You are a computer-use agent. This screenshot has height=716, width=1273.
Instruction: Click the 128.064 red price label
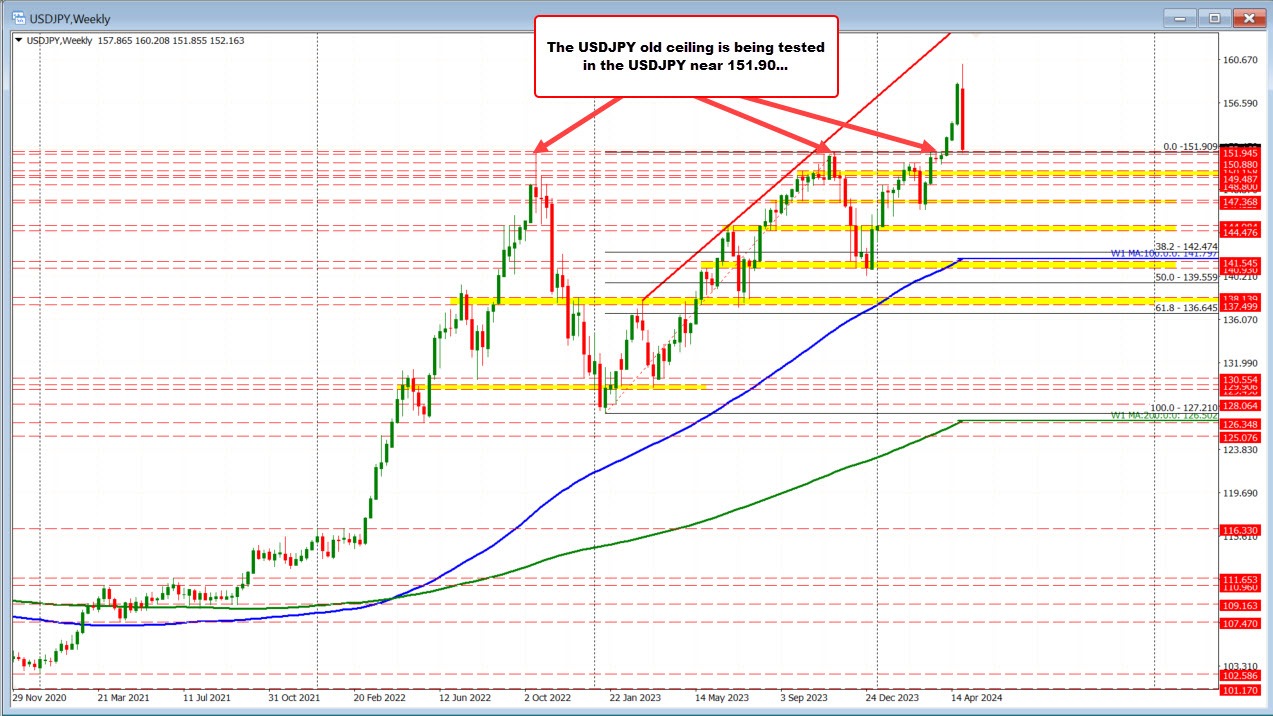point(1240,406)
